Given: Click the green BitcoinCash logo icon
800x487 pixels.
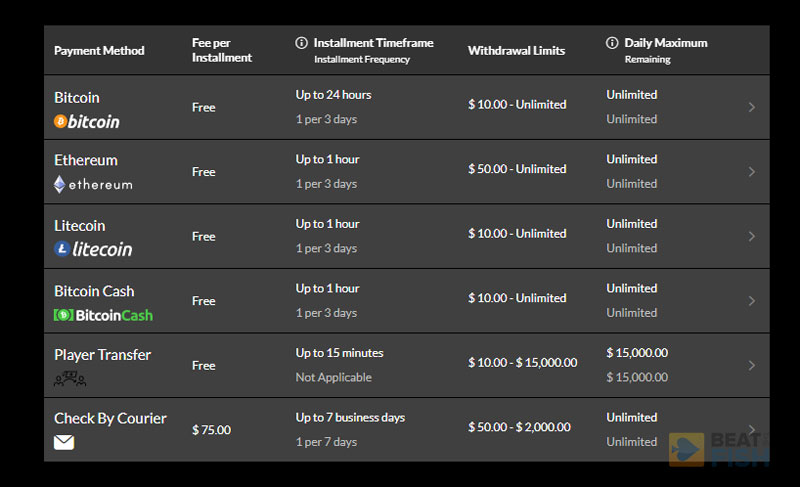Looking at the screenshot, I should tap(64, 315).
